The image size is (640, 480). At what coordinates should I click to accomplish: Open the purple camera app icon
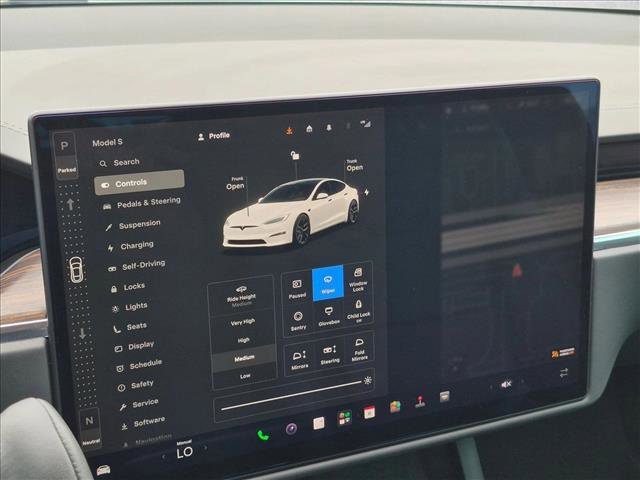[291, 429]
